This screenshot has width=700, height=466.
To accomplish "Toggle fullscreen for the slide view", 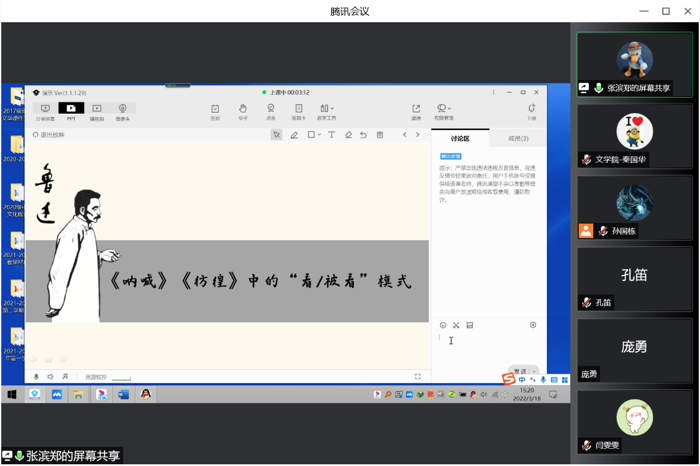I will click(x=418, y=377).
